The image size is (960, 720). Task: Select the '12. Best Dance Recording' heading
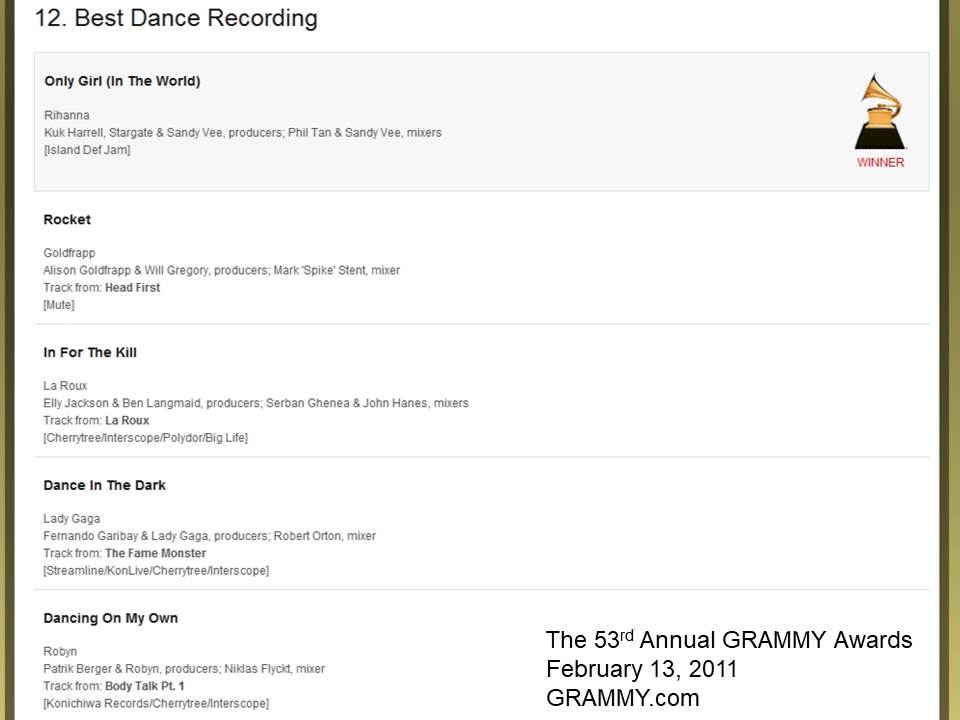point(177,18)
